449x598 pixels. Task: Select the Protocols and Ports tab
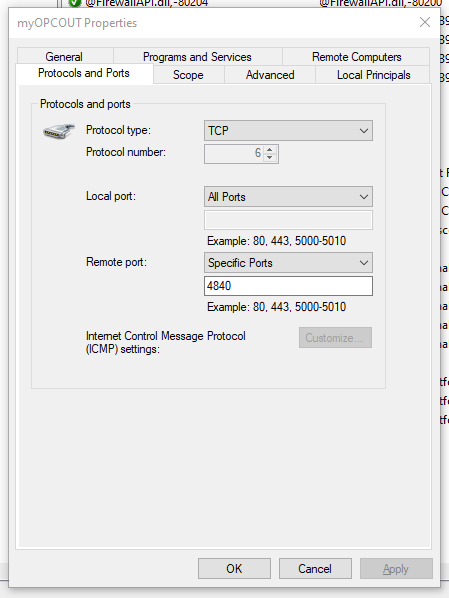click(84, 73)
